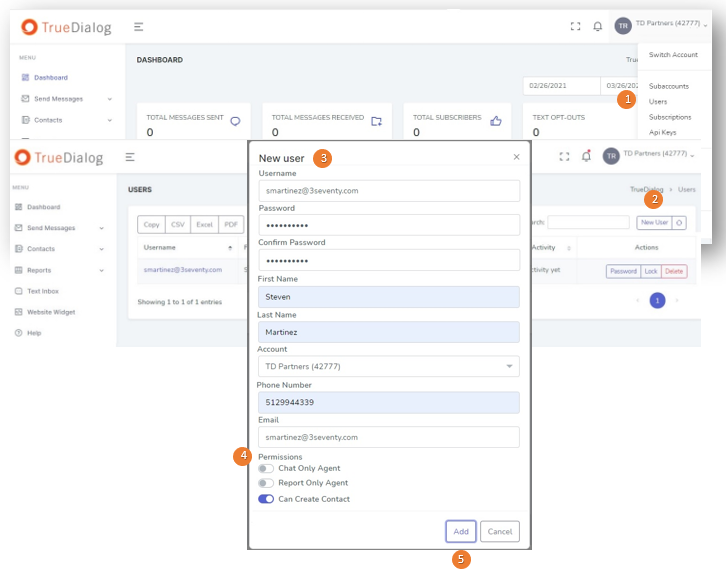Turn on Report Only Agent permission
This screenshot has width=726, height=585.
tap(265, 483)
